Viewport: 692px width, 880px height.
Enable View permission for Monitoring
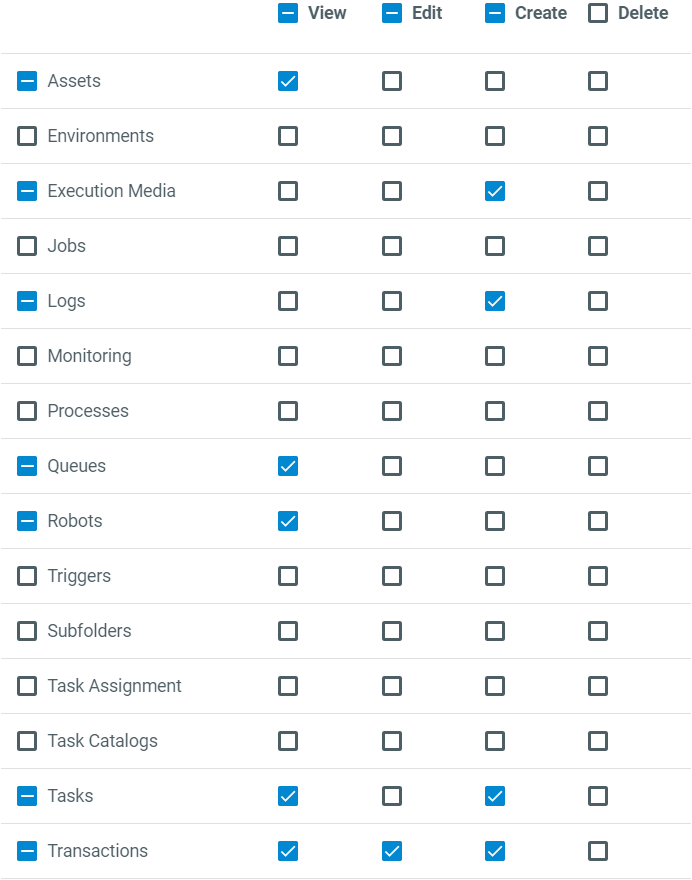coord(288,356)
